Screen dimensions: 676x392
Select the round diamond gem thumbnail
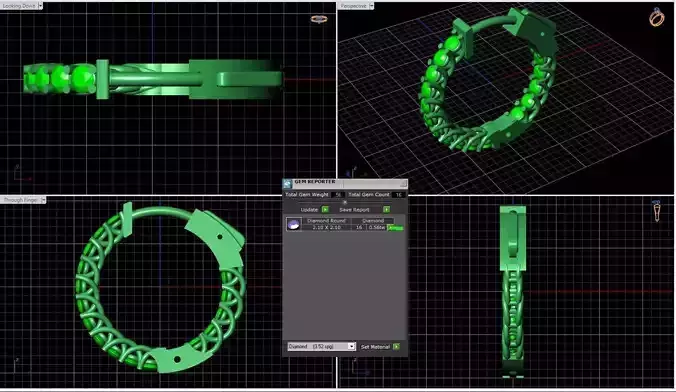294,224
